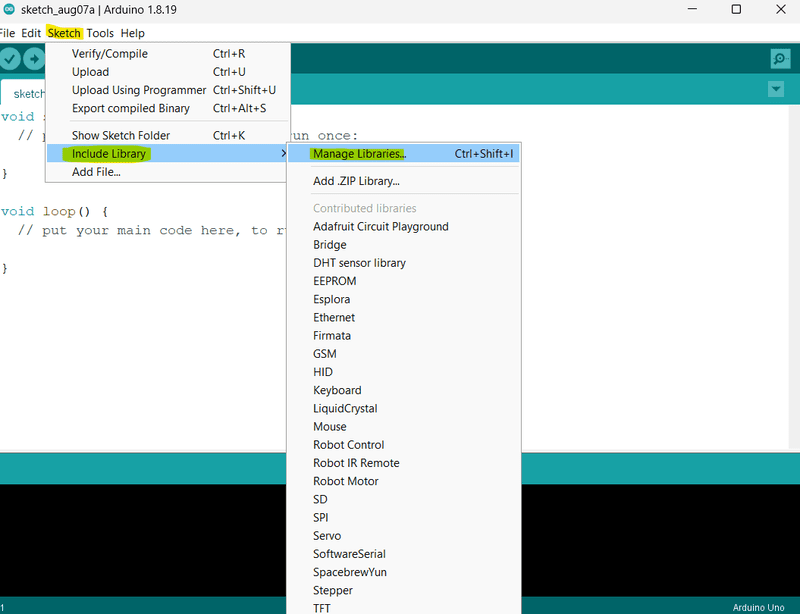Open the Help menu

133,33
